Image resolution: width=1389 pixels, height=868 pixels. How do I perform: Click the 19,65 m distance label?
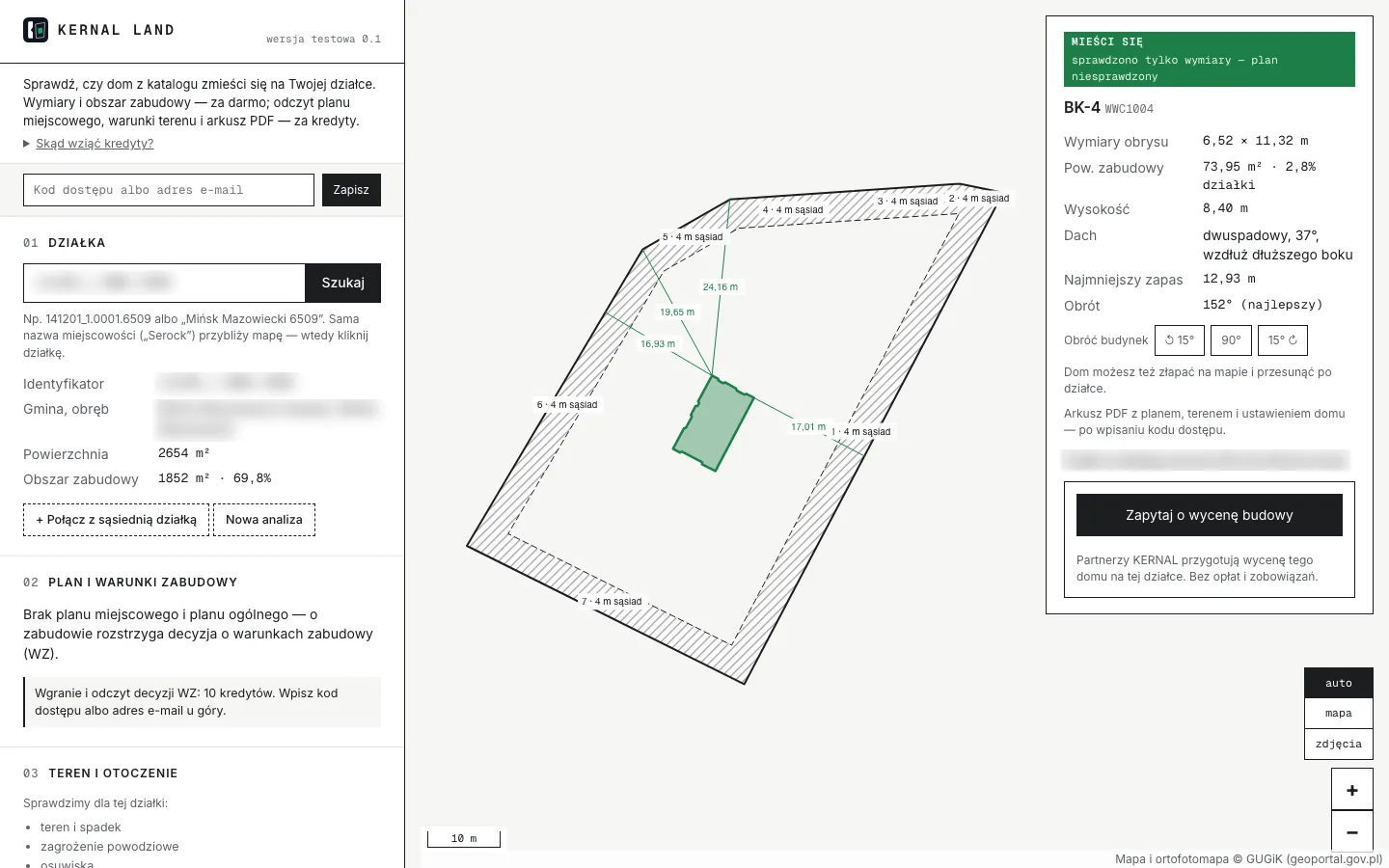click(677, 312)
